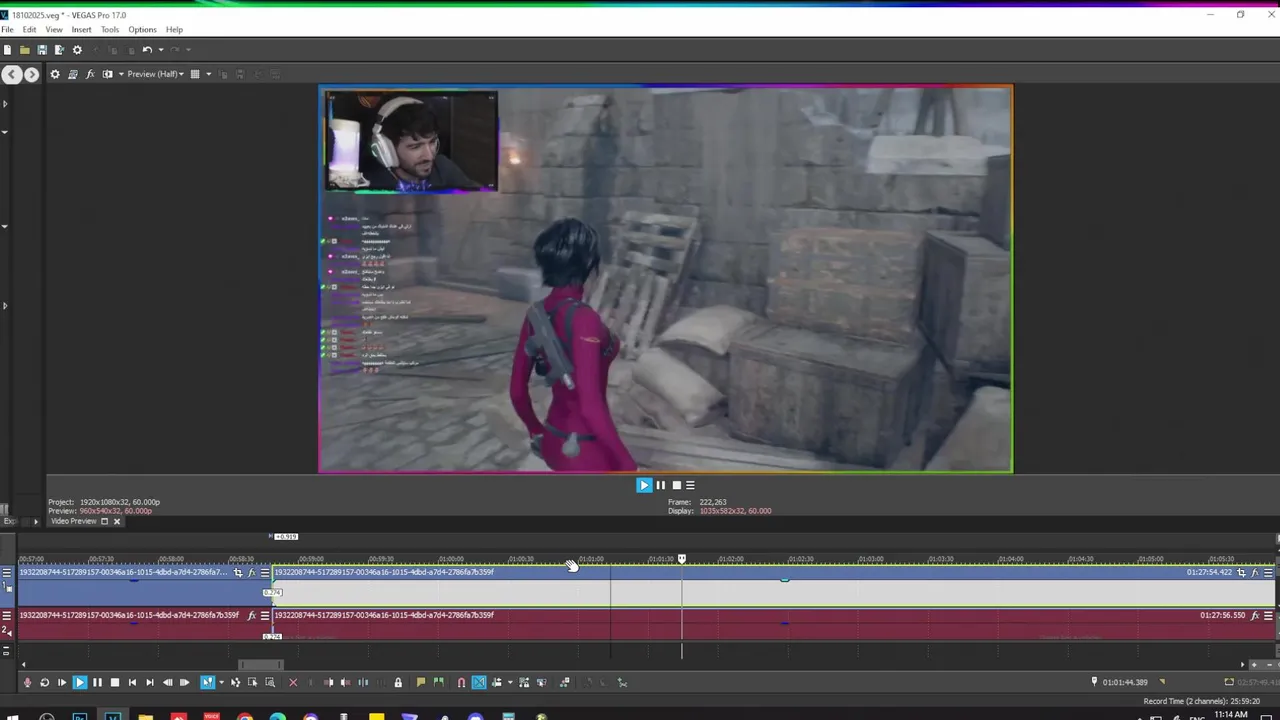1280x720 pixels.
Task: Open the Options menu
Action: point(142,30)
